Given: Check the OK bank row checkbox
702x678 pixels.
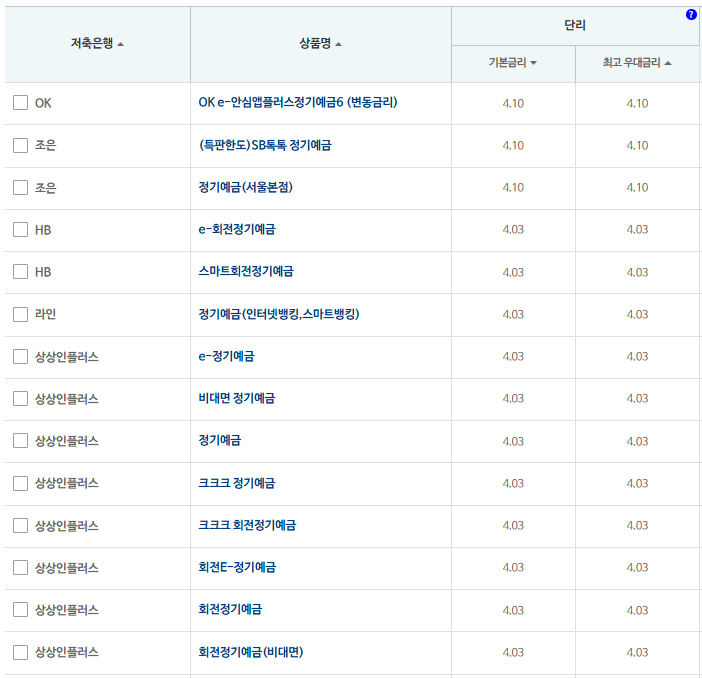Looking at the screenshot, I should tap(21, 103).
